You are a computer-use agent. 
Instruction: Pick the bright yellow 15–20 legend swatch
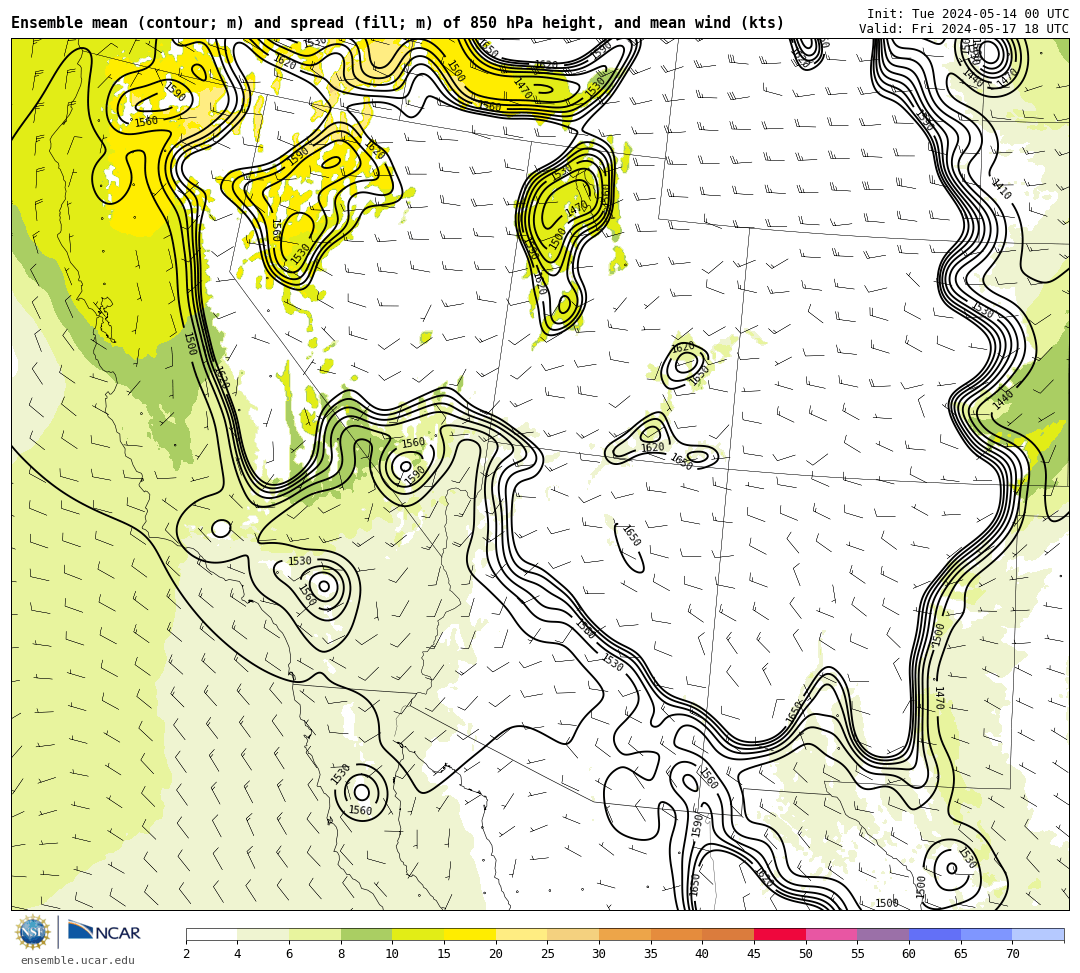pos(470,934)
